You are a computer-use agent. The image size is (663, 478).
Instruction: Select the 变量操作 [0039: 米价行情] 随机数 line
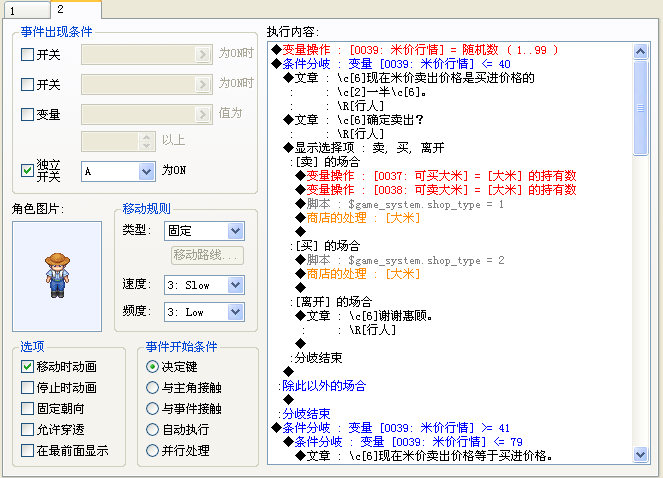point(415,50)
